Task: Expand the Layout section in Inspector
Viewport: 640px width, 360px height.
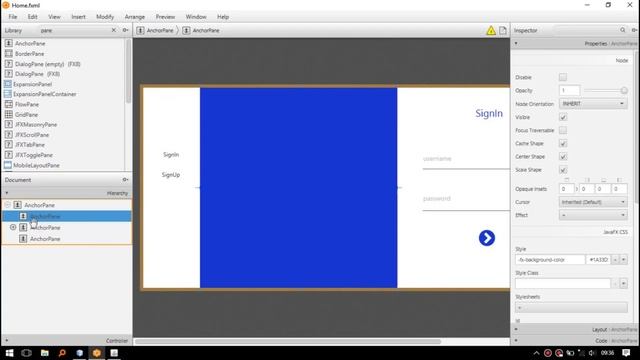Action: click(516, 329)
